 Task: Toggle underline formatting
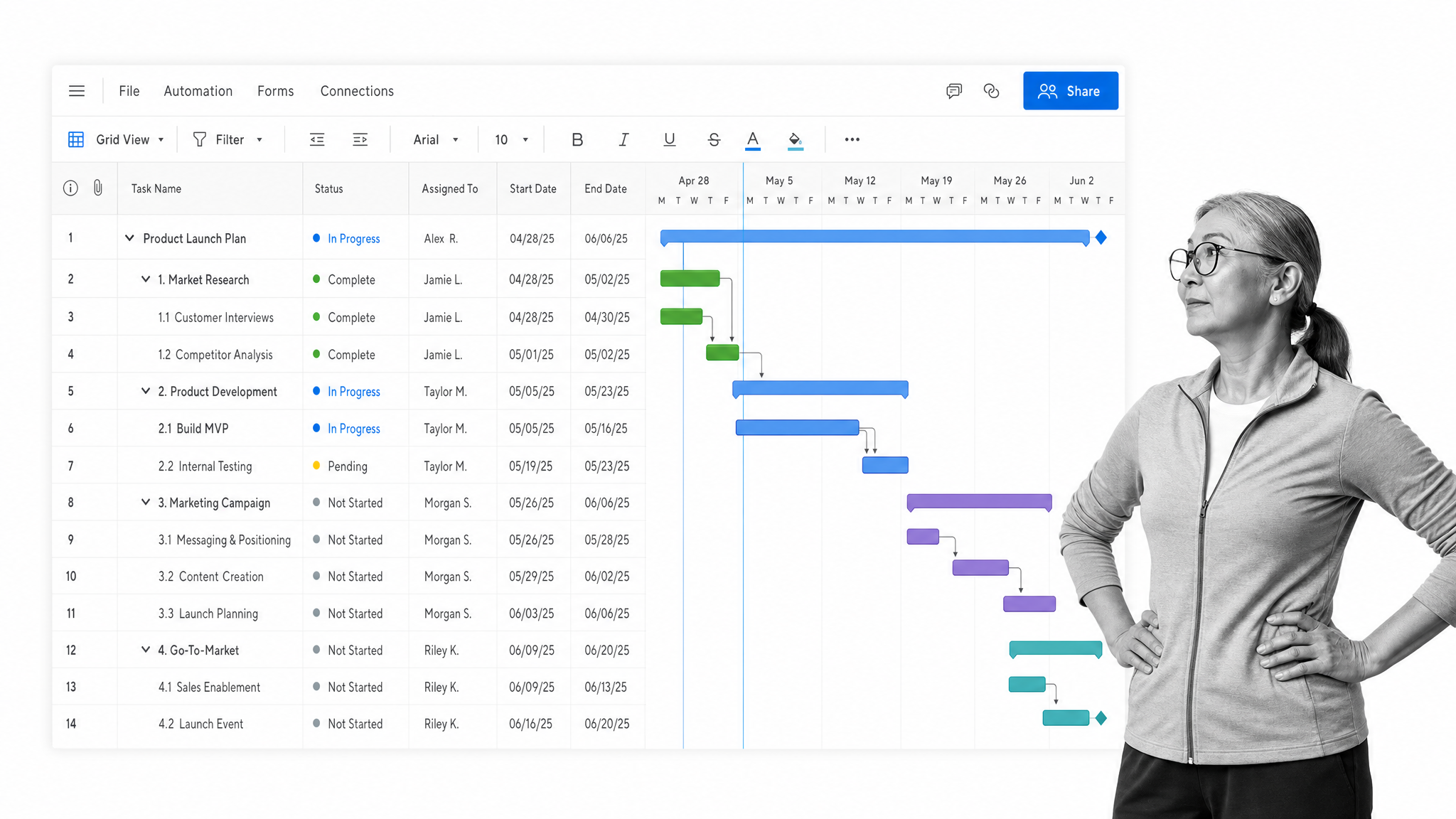[x=669, y=139]
